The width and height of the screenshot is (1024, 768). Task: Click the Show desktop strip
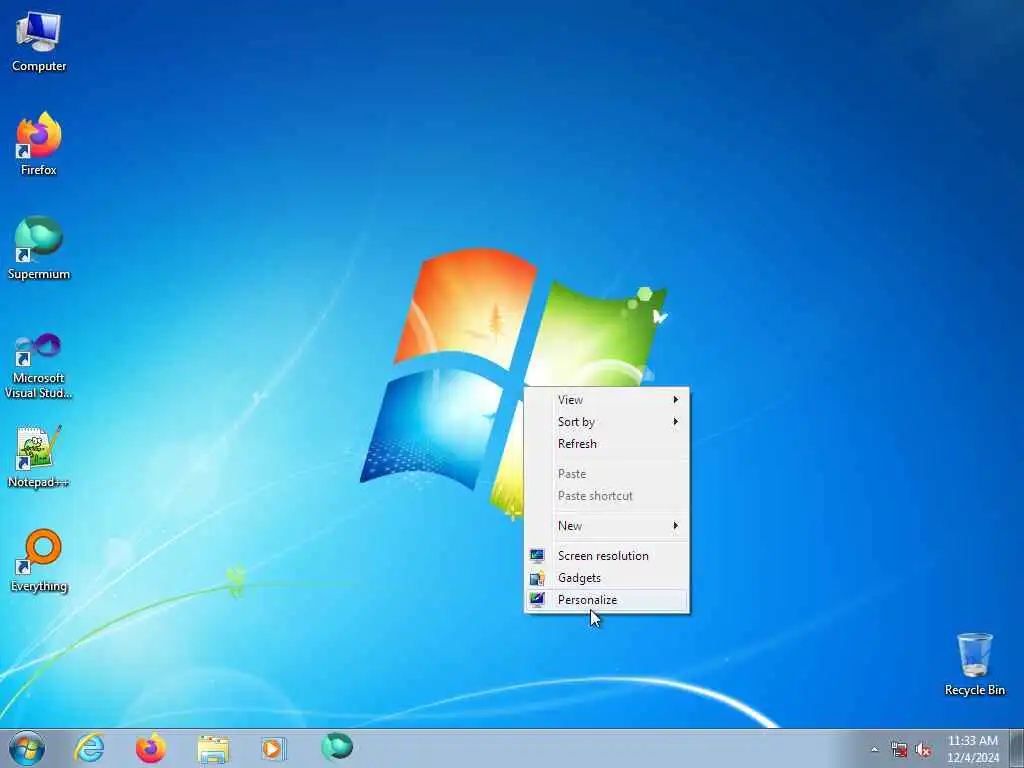1016,748
